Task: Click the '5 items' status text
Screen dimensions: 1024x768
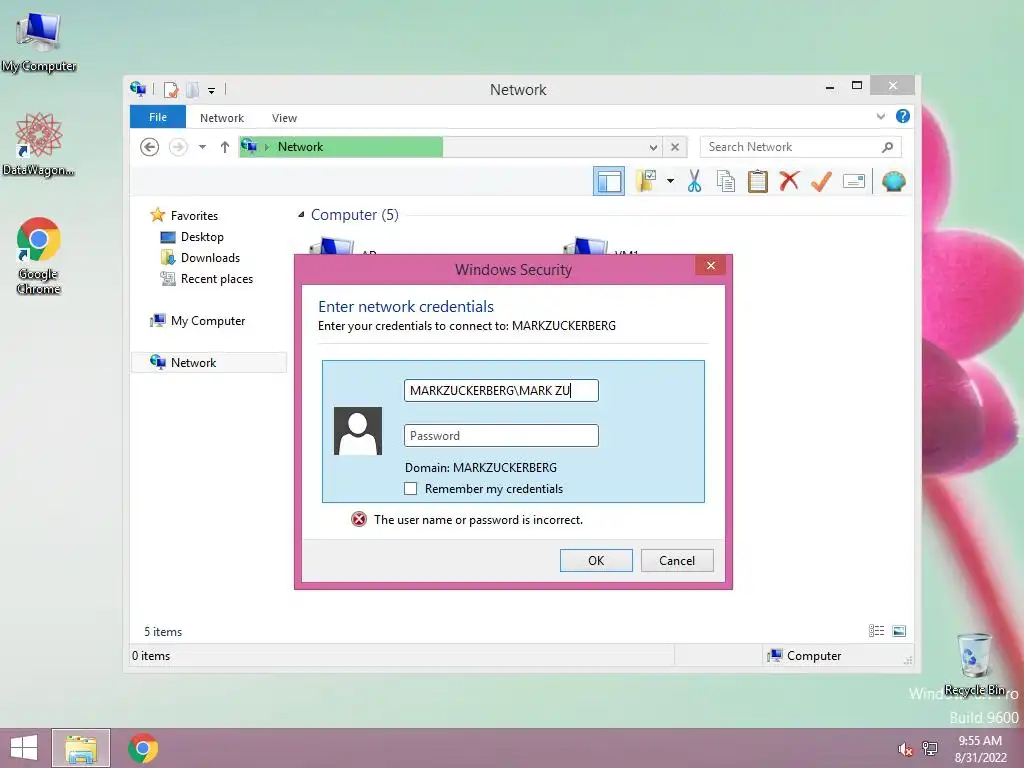Action: pyautogui.click(x=163, y=632)
